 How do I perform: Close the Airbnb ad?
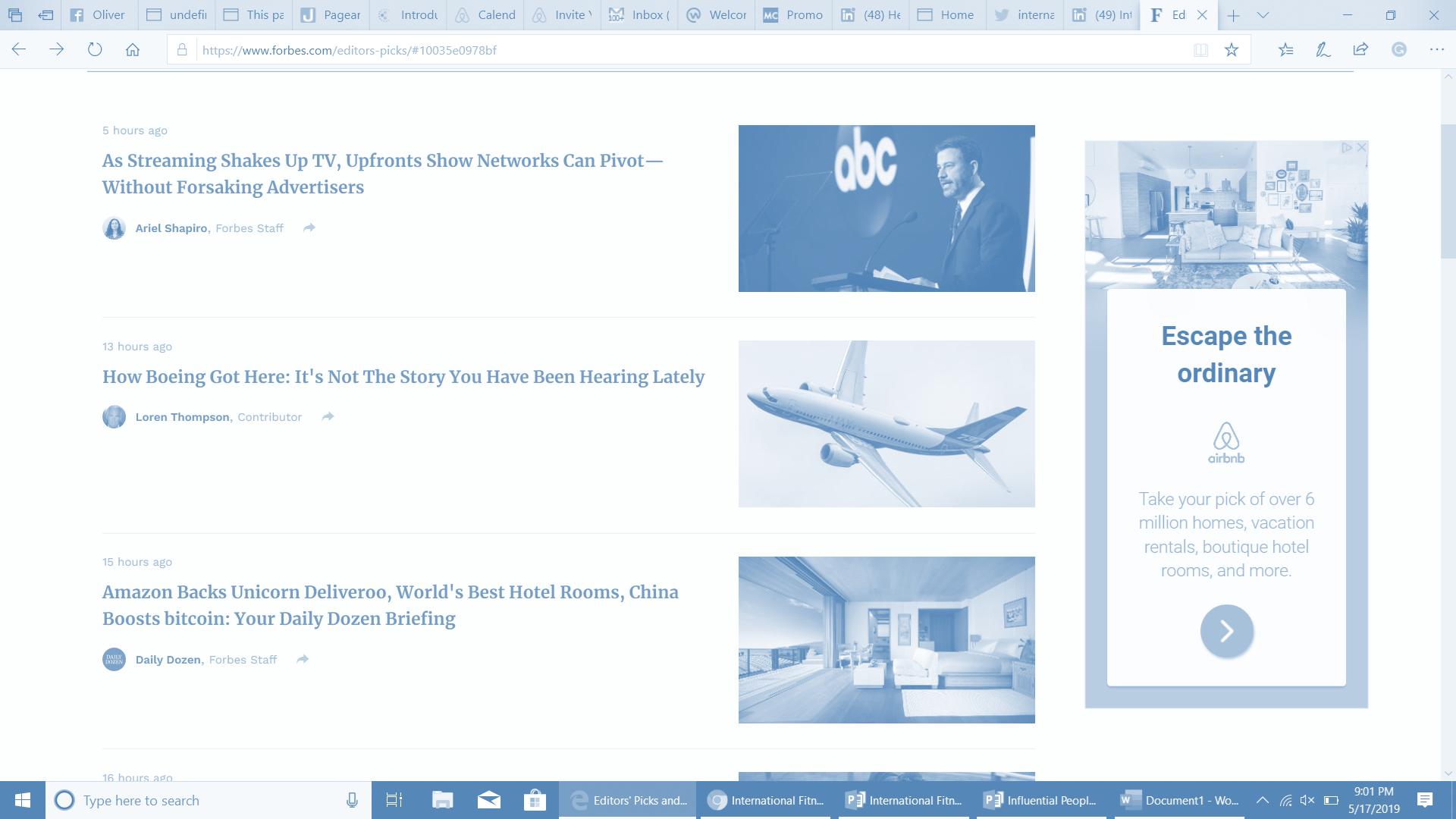click(x=1361, y=148)
